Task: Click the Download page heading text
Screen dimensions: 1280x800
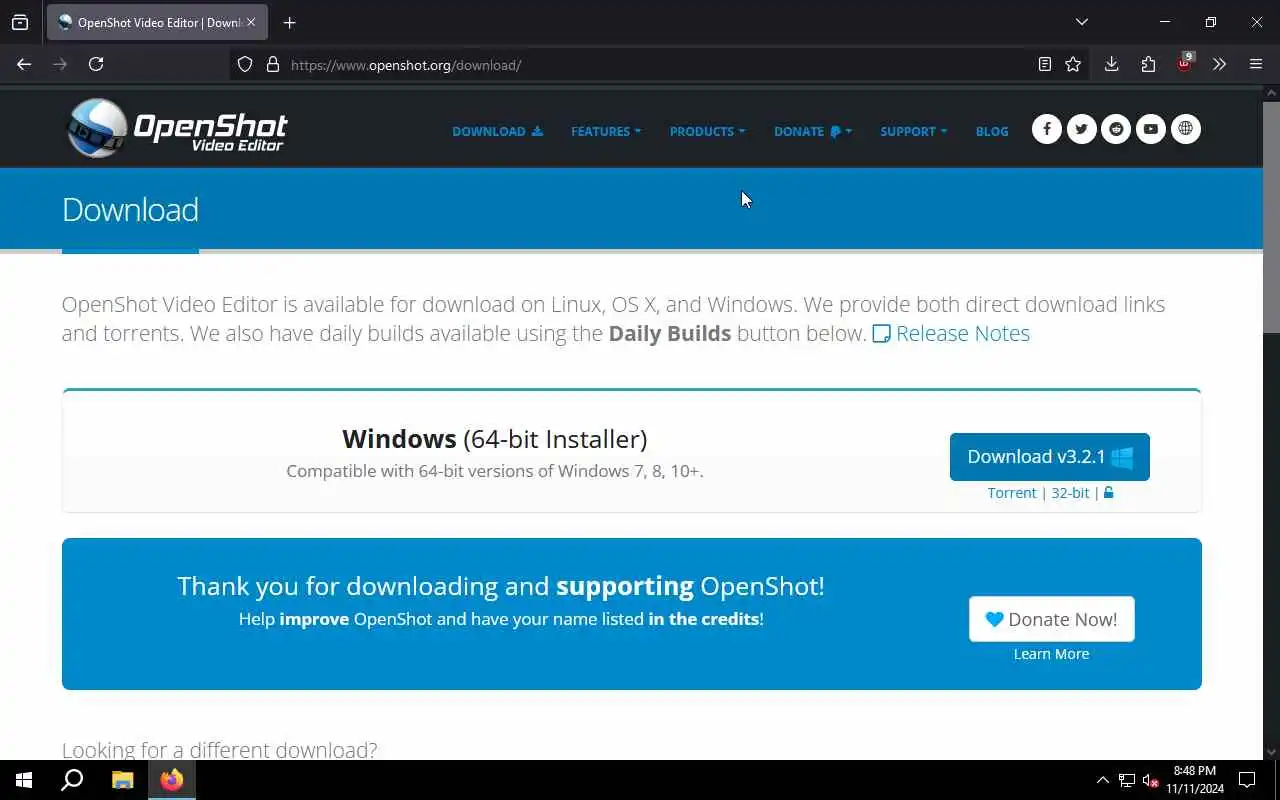Action: coord(130,210)
